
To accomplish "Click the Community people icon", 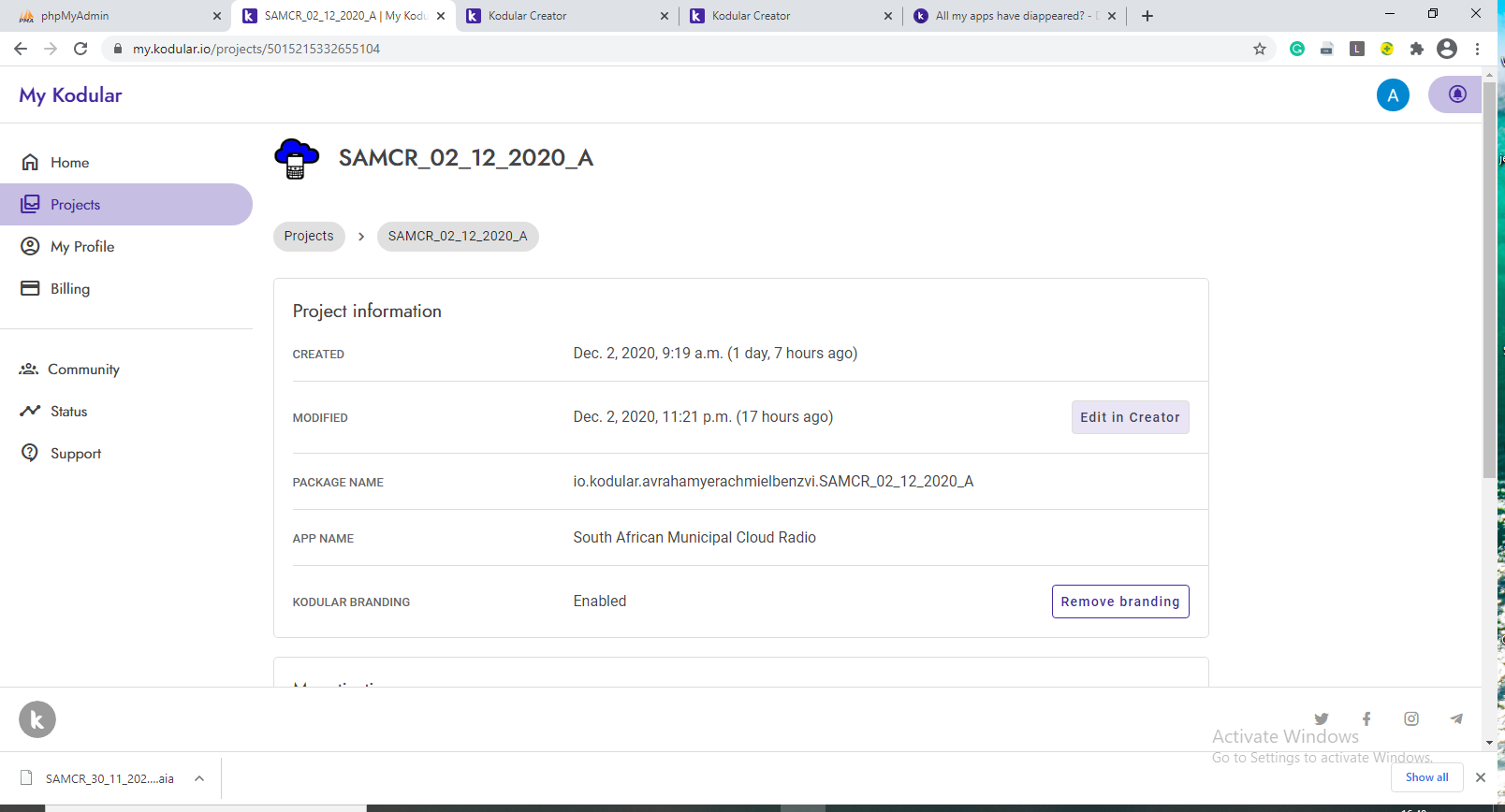I will coord(29,370).
